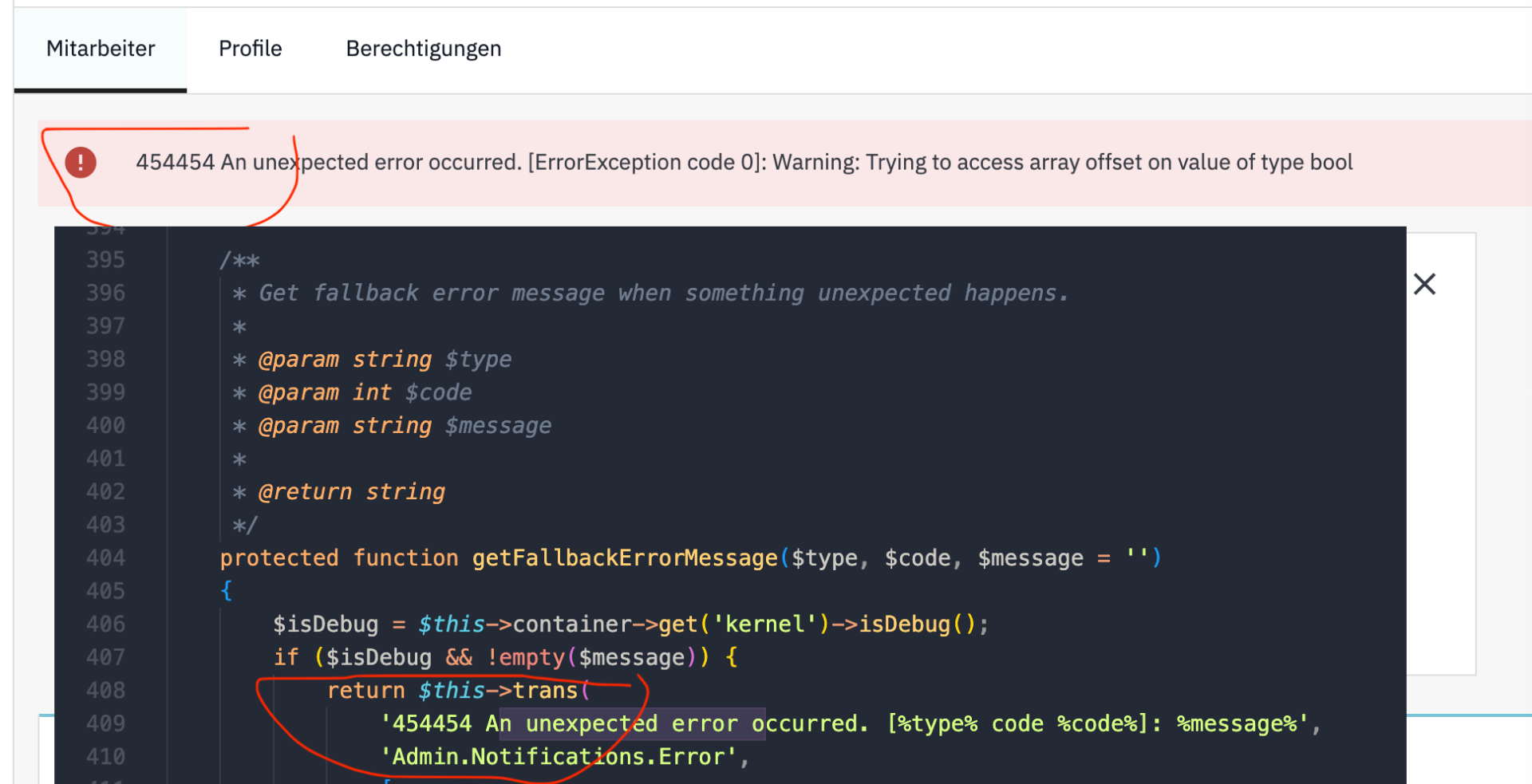Click the getFallbackErrorMessage function name
Image resolution: width=1532 pixels, height=784 pixels.
tap(625, 557)
